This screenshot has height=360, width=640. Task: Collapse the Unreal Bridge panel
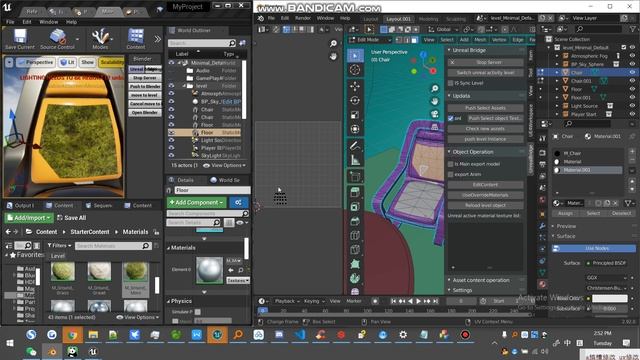(449, 50)
